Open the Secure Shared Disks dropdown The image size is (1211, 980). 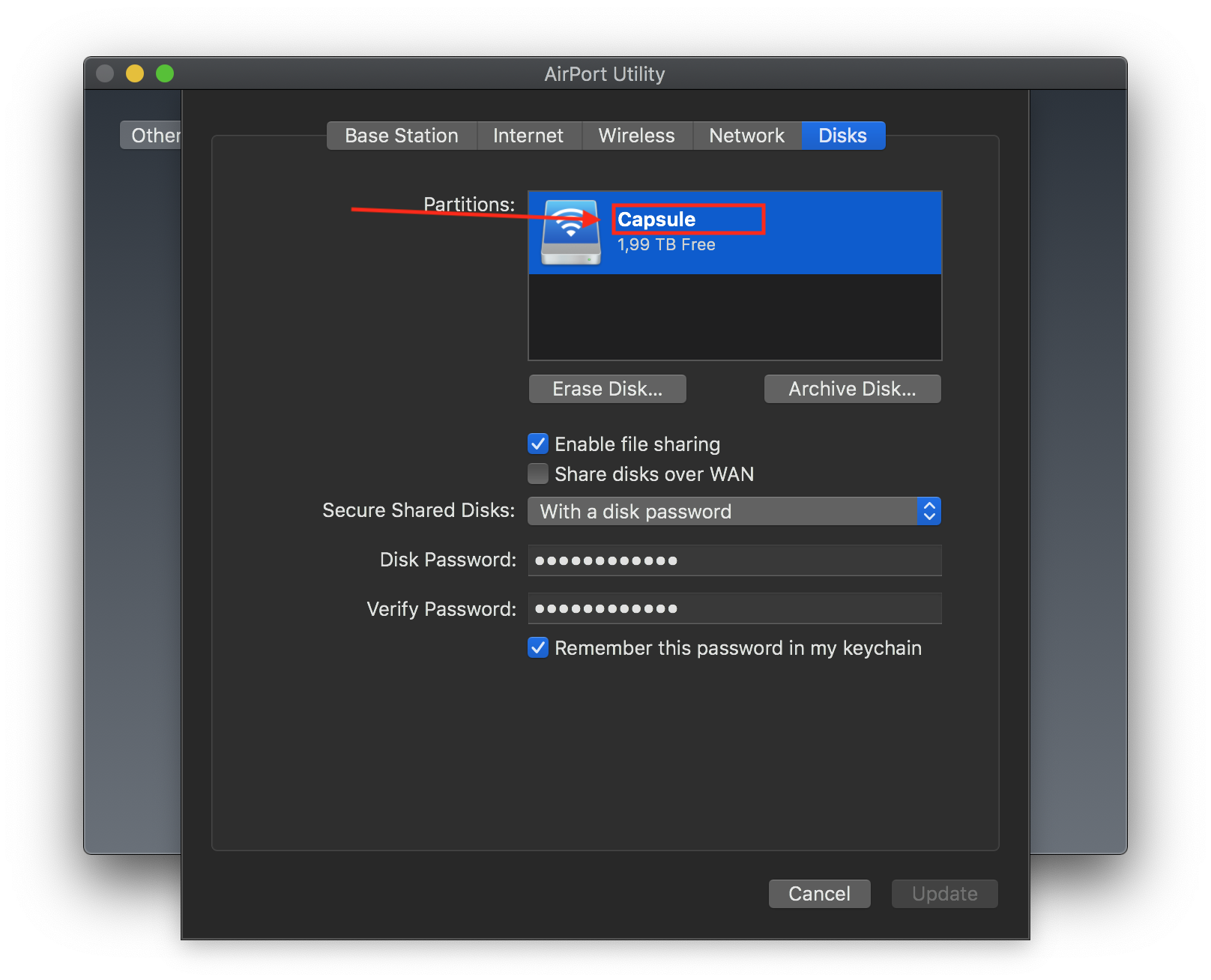pyautogui.click(x=734, y=511)
